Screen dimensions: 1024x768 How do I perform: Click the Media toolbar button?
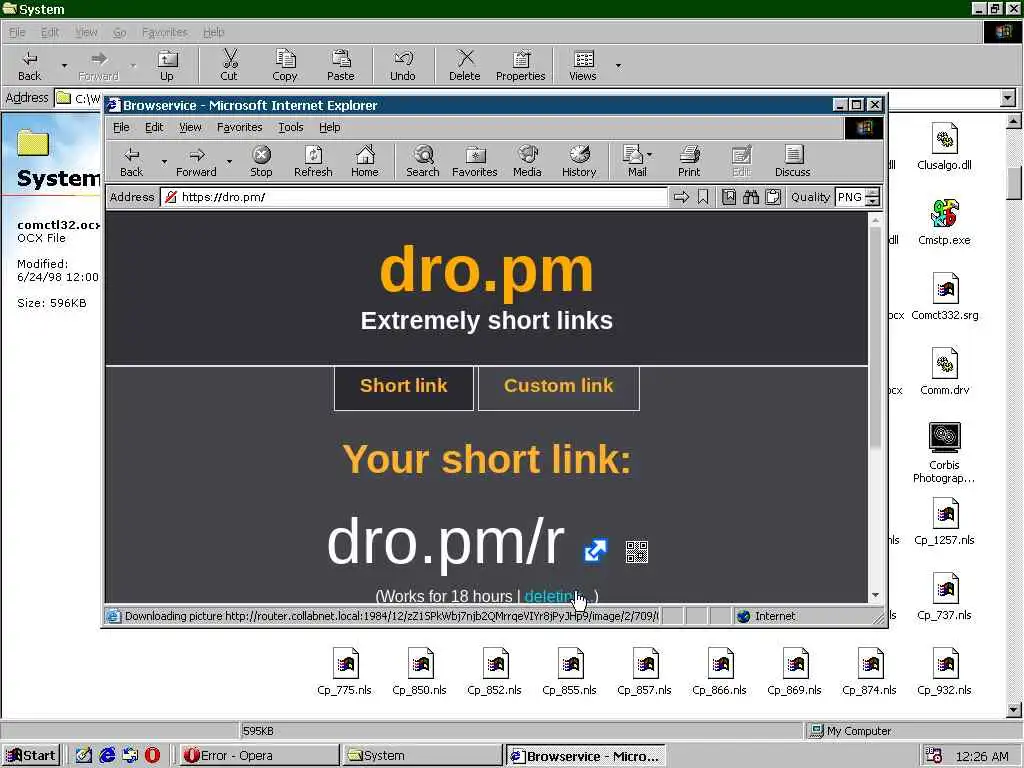point(527,161)
